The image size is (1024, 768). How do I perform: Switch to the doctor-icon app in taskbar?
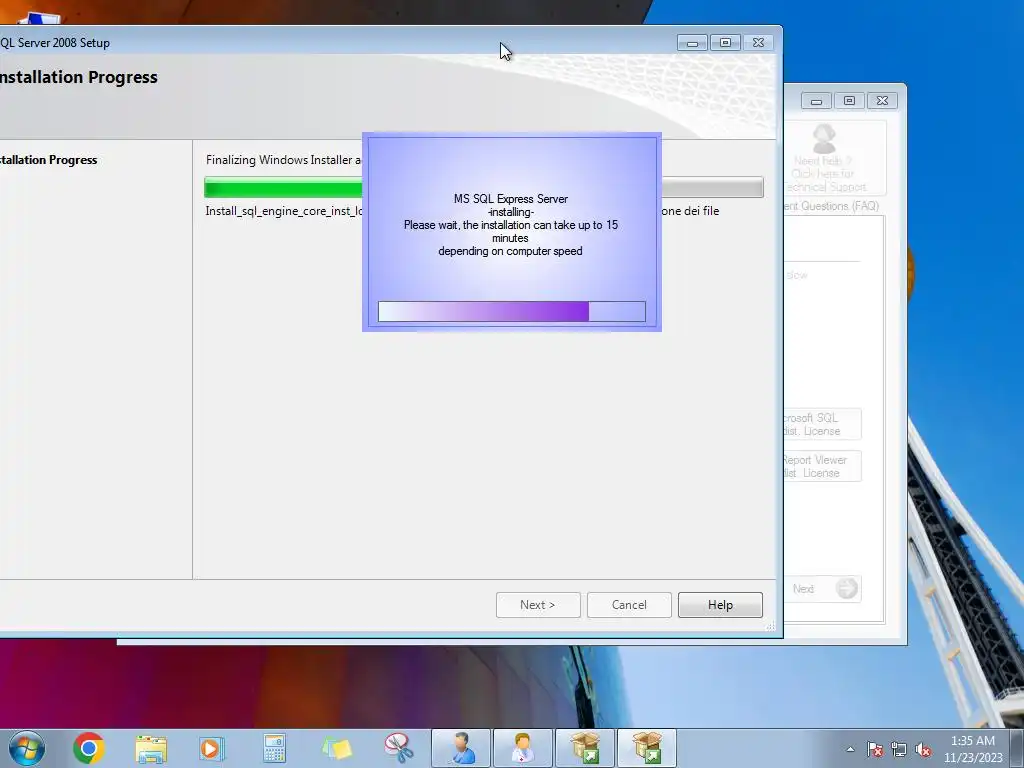tap(523, 748)
